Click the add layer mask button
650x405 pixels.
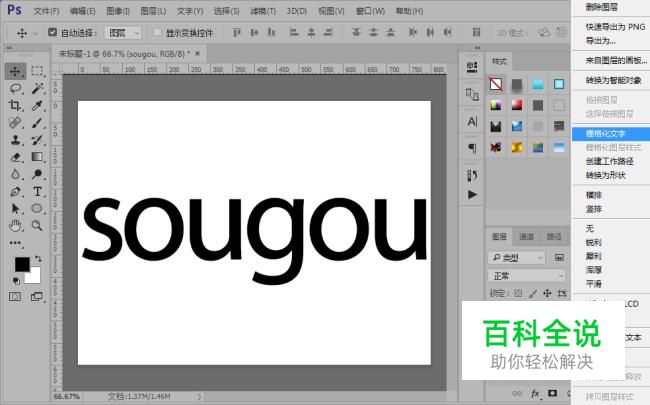553,393
